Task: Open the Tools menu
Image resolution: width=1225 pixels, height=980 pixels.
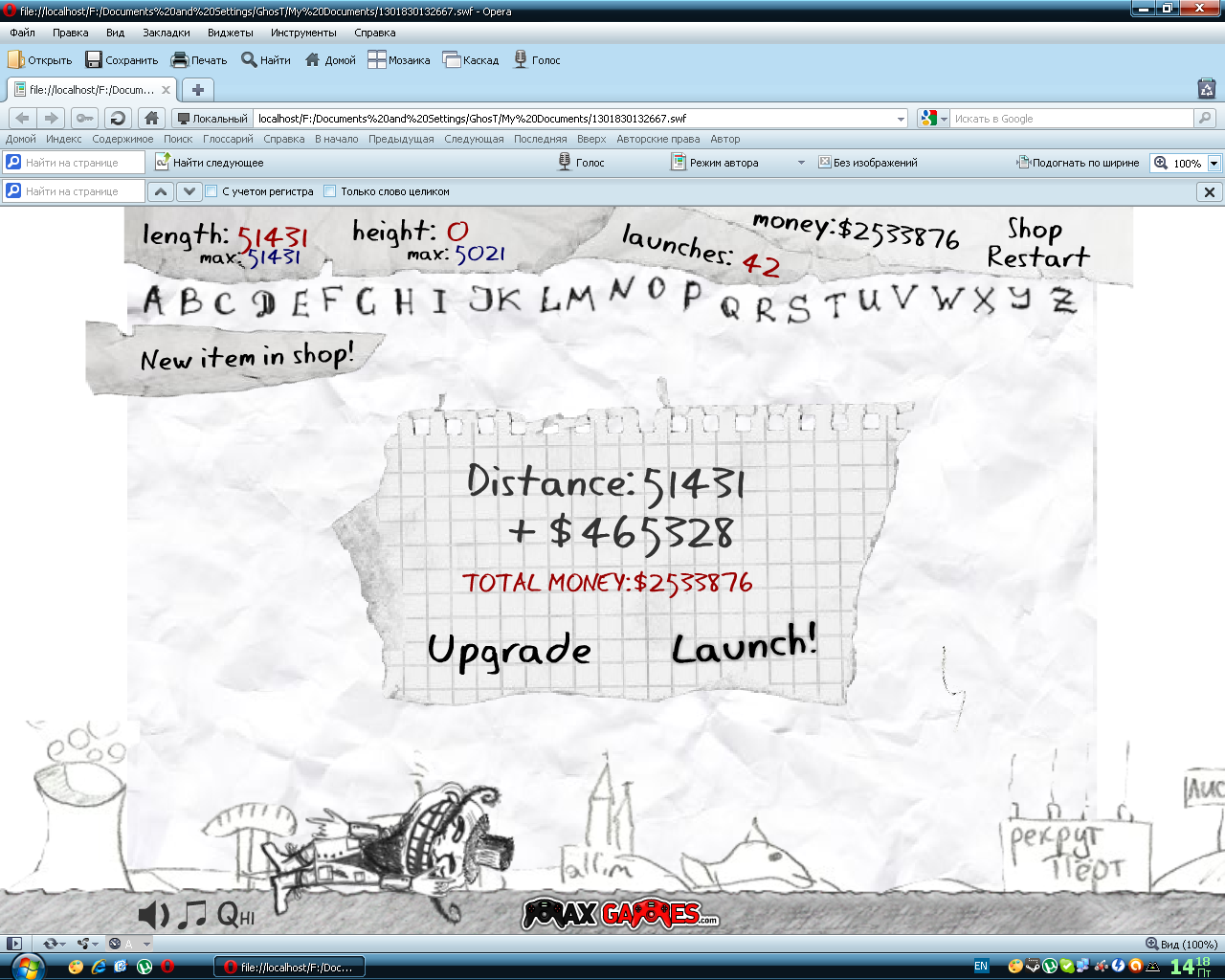Action: click(302, 33)
